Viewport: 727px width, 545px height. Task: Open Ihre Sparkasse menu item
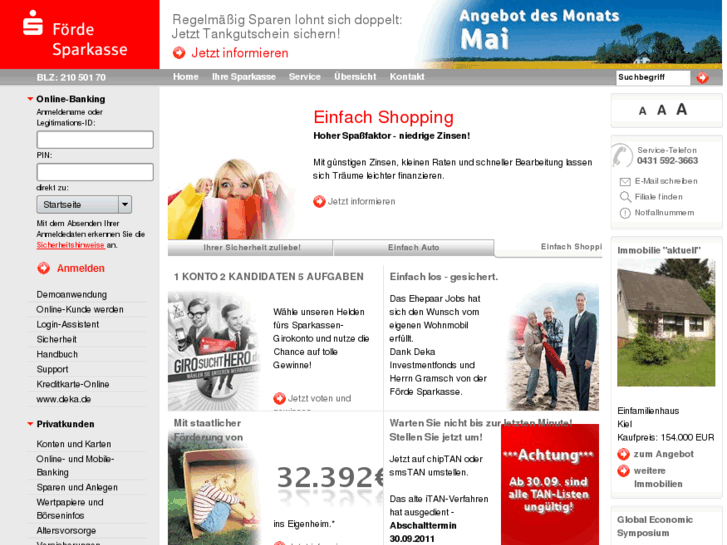(244, 77)
